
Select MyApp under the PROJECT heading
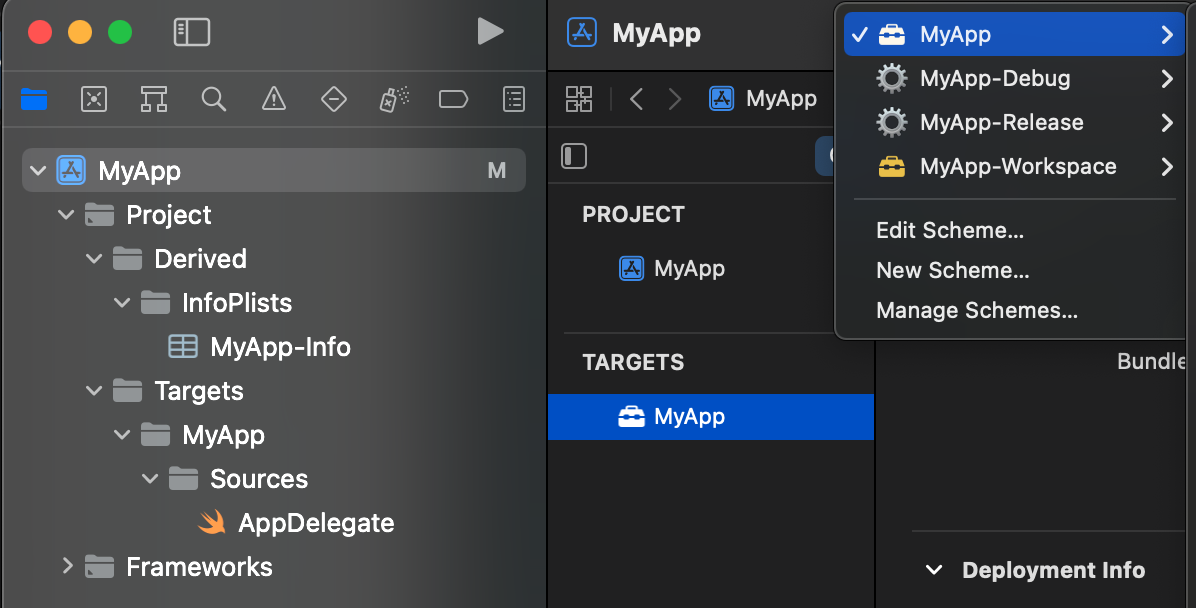click(x=711, y=269)
